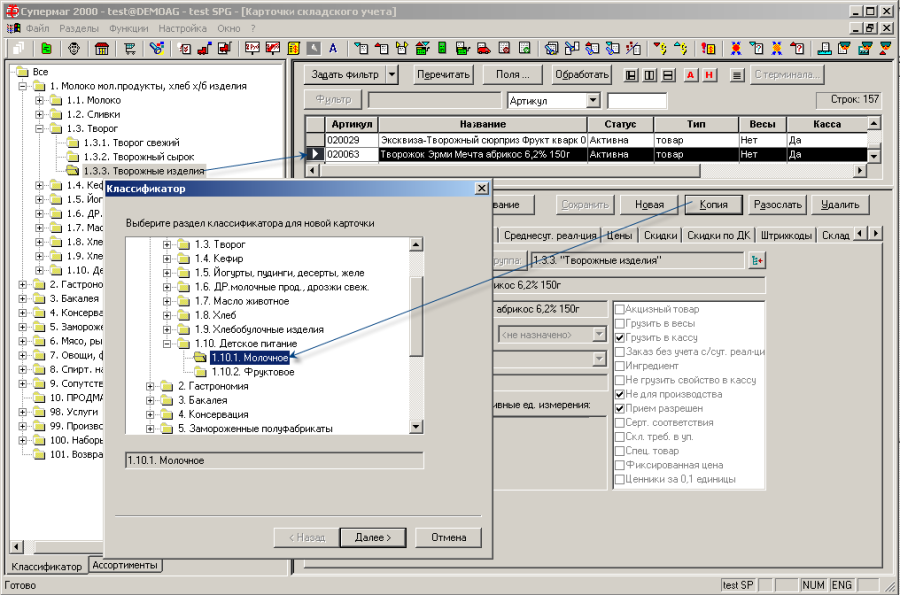The height and width of the screenshot is (595, 900).
Task: Switch to the Ассортименты tab
Action: click(125, 565)
